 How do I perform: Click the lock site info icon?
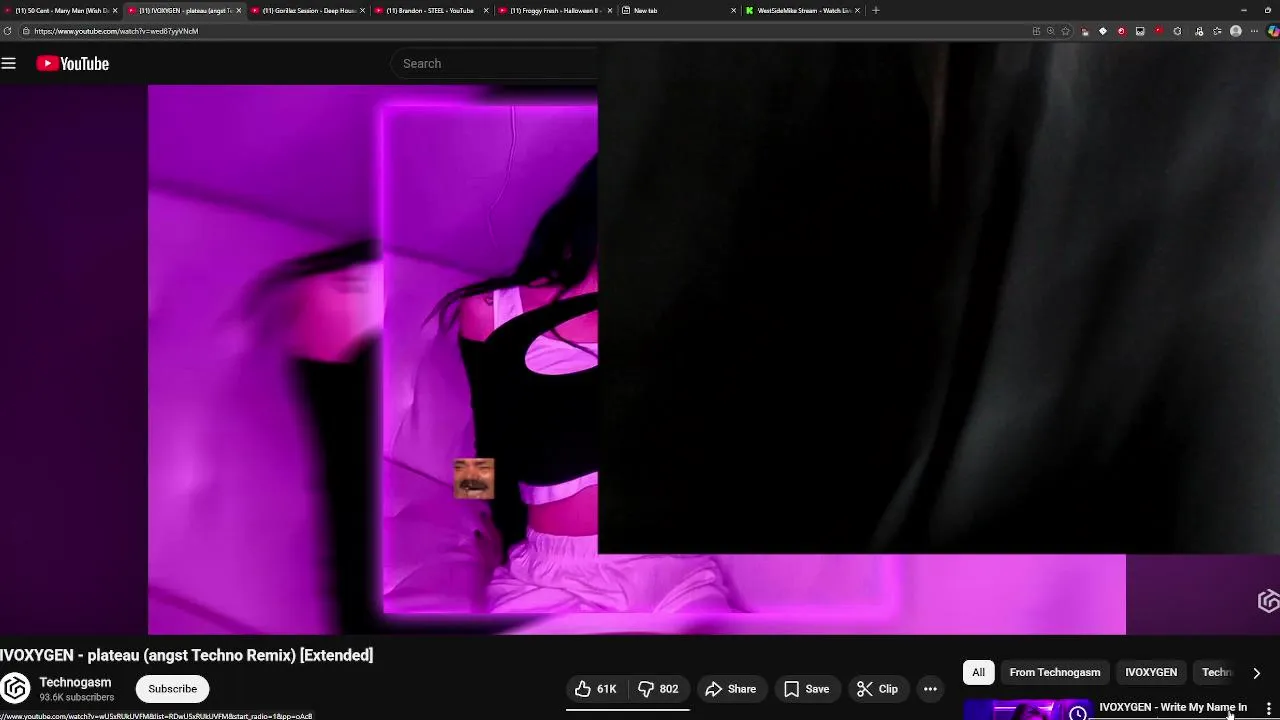coord(26,31)
